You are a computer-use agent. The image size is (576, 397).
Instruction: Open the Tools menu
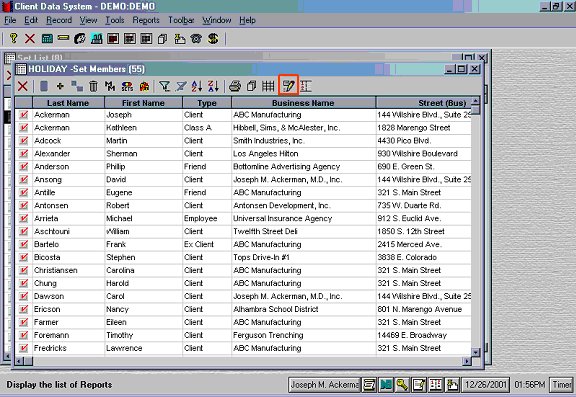pyautogui.click(x=115, y=20)
